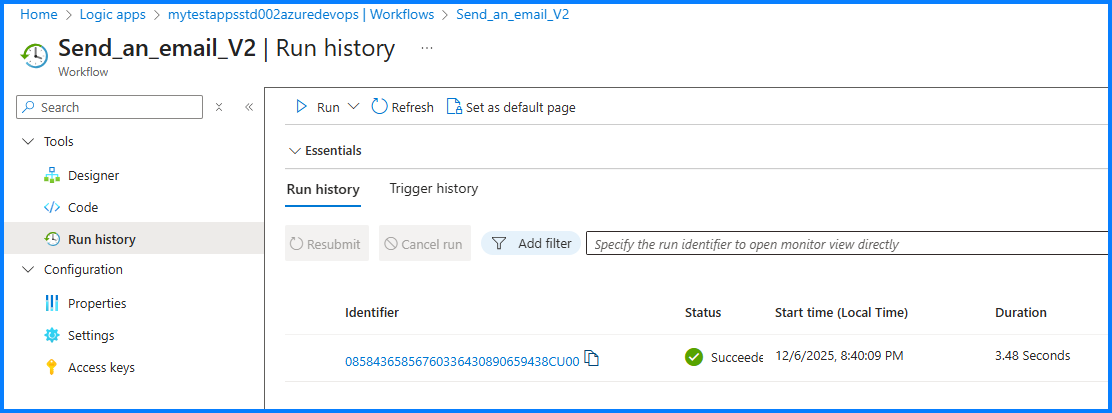Viewport: 1112px width, 413px height.
Task: Click the Run play triangle icon
Action: click(x=301, y=107)
